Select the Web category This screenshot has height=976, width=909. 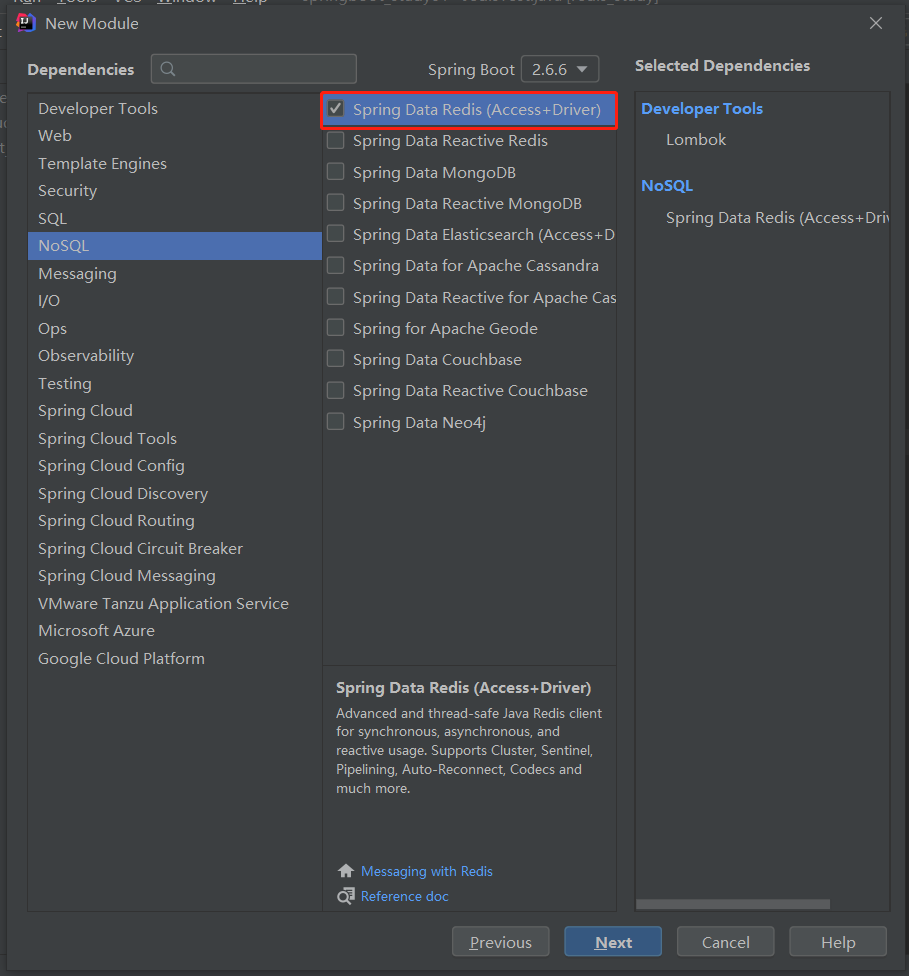click(175, 136)
